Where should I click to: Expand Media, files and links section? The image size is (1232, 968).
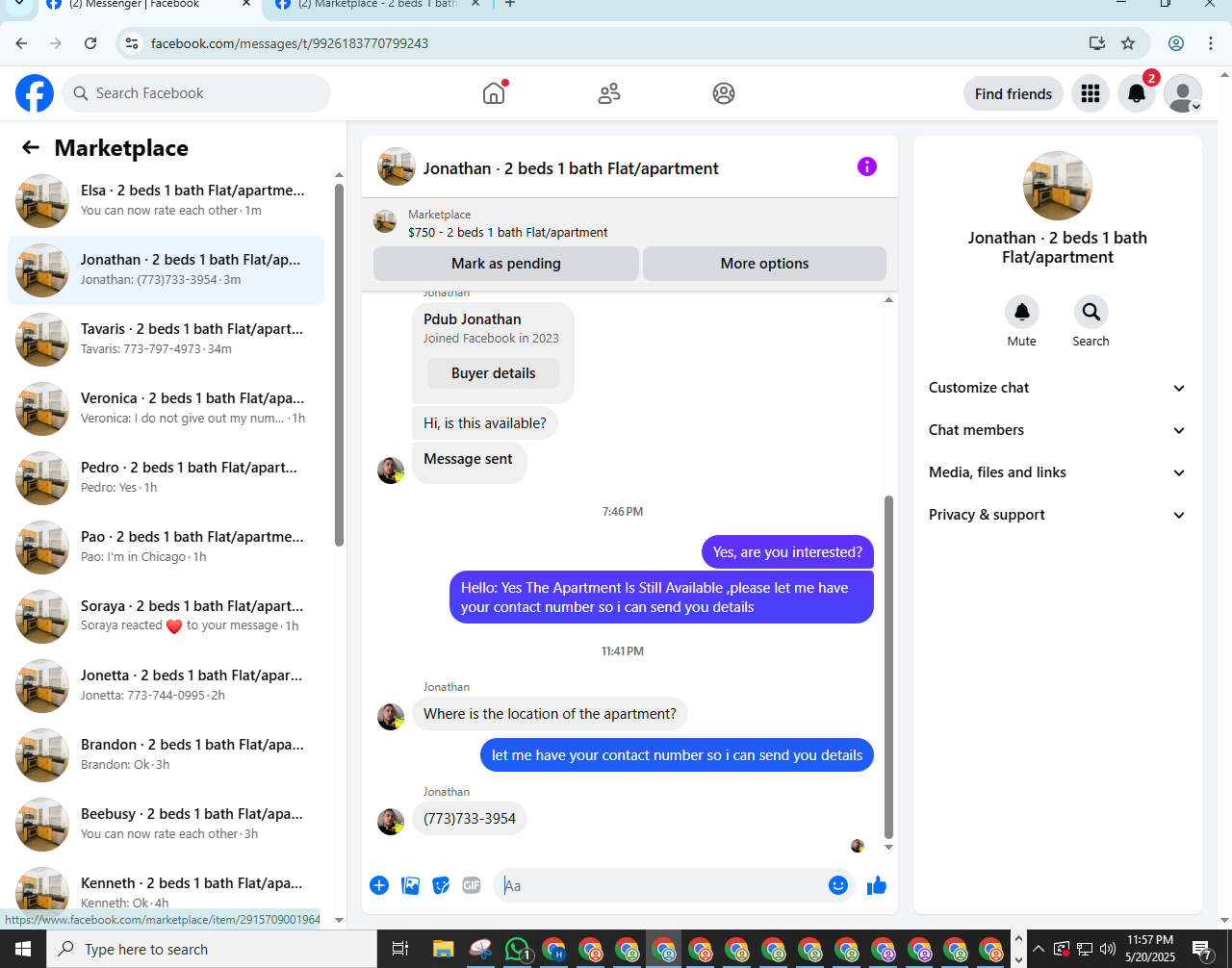(1057, 472)
